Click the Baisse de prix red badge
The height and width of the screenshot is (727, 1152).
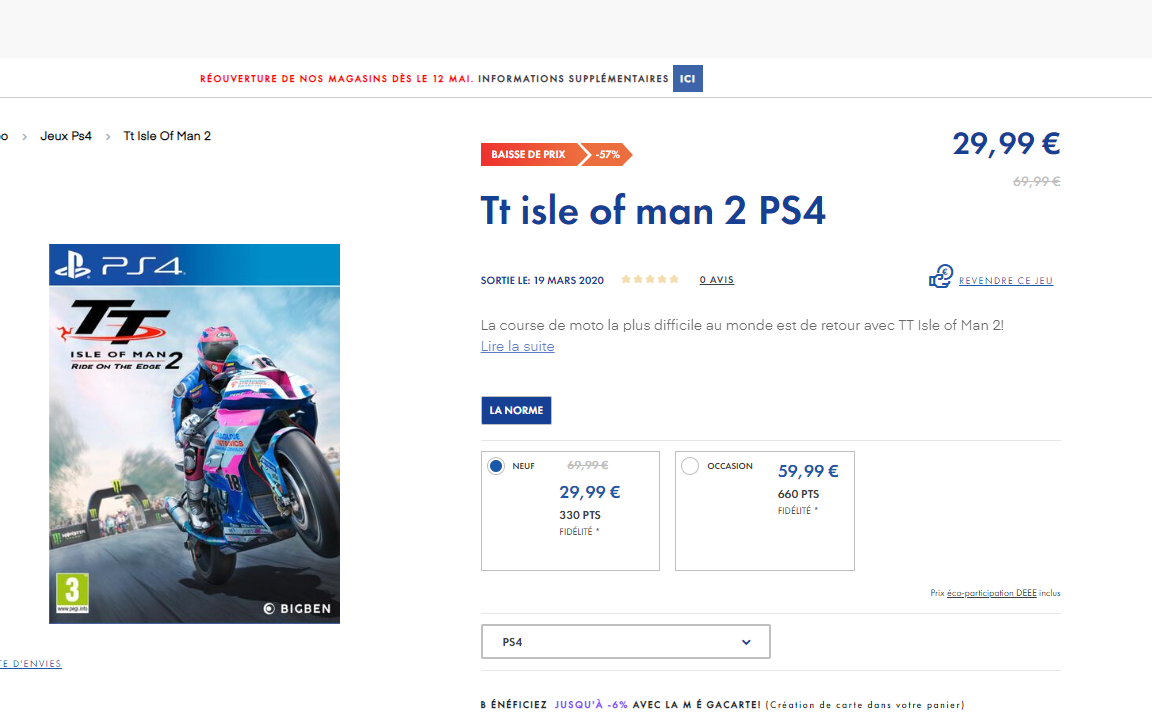click(x=529, y=155)
